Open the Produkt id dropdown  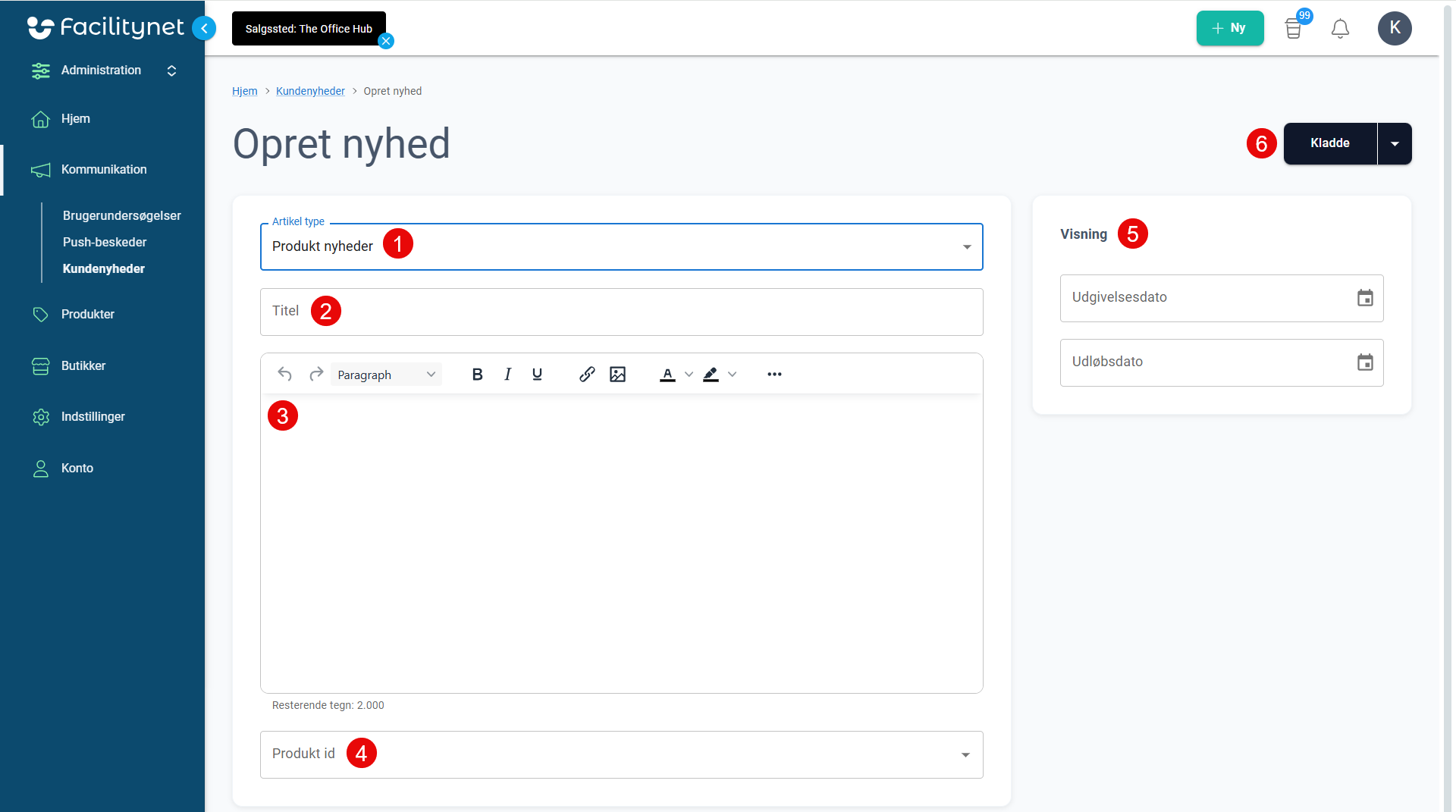pos(622,754)
